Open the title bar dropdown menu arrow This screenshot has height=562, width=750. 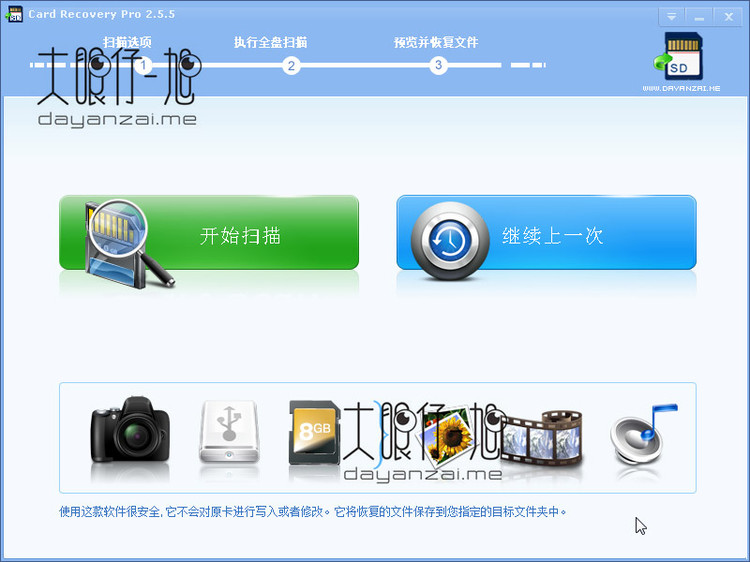[x=672, y=17]
